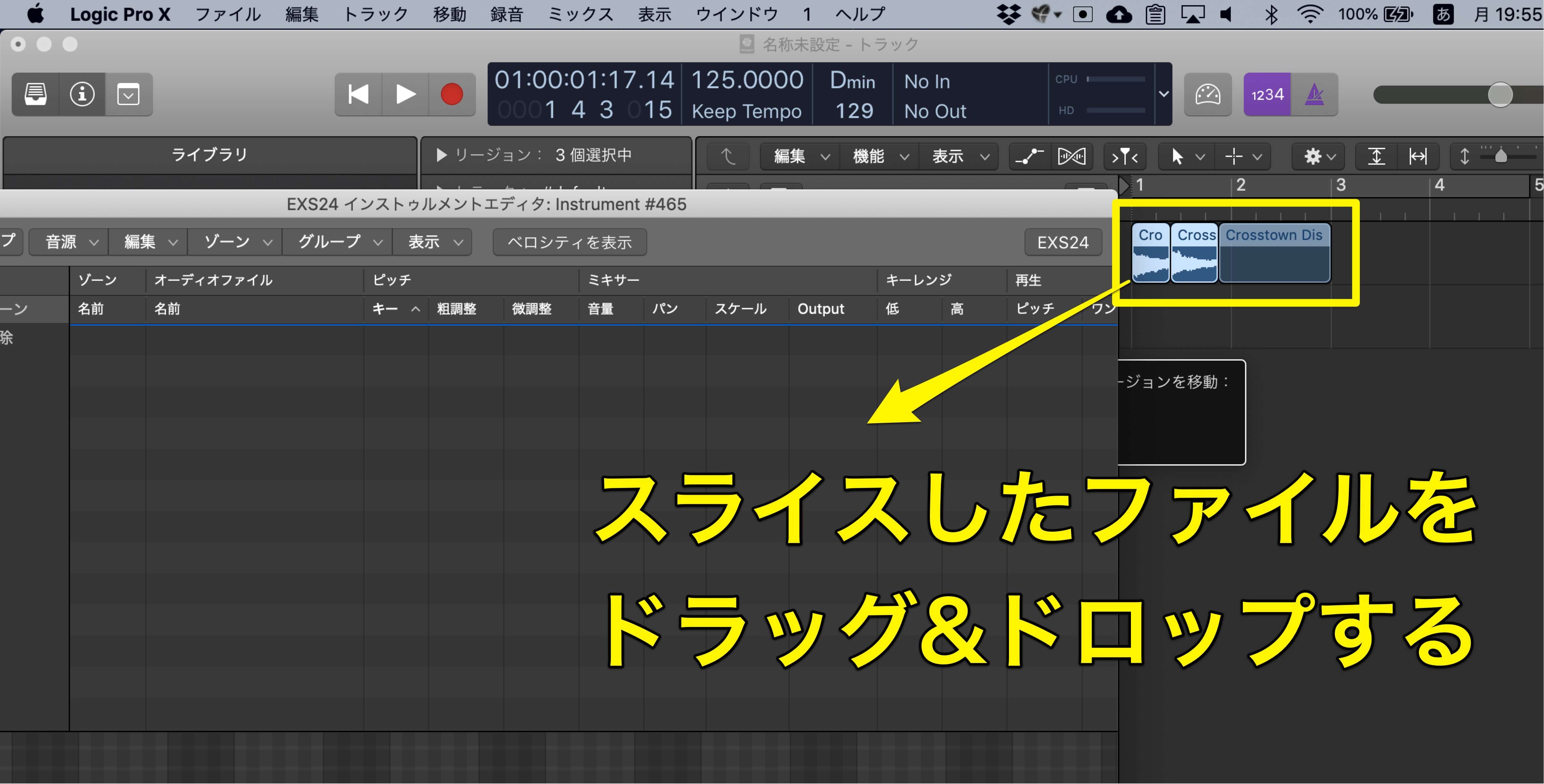Open LCD display mode dropdown arrow

(1163, 94)
